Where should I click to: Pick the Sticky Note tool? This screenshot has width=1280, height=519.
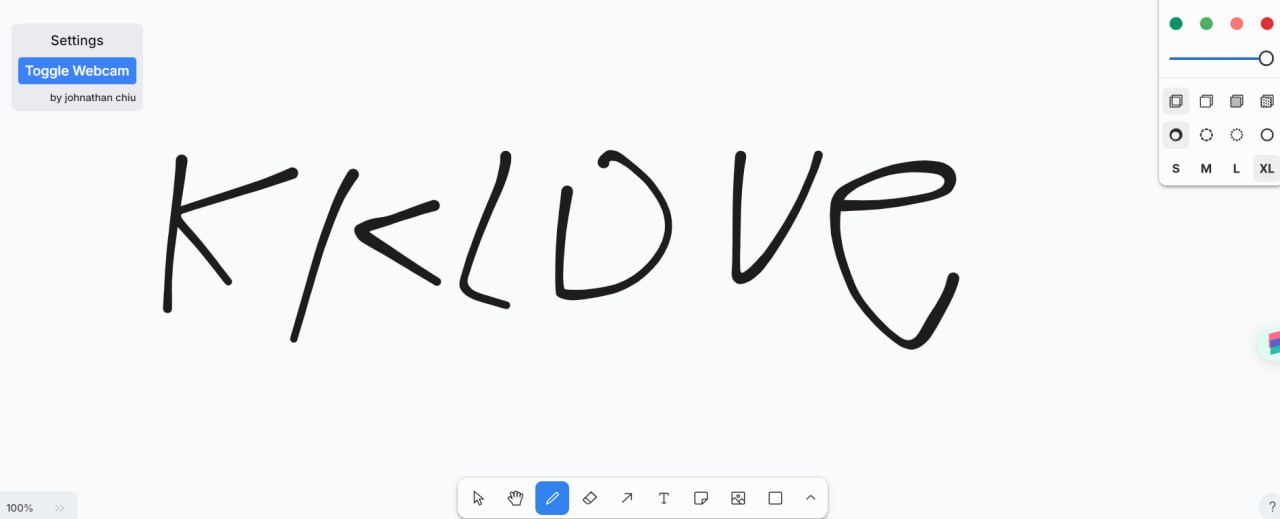tap(701, 498)
